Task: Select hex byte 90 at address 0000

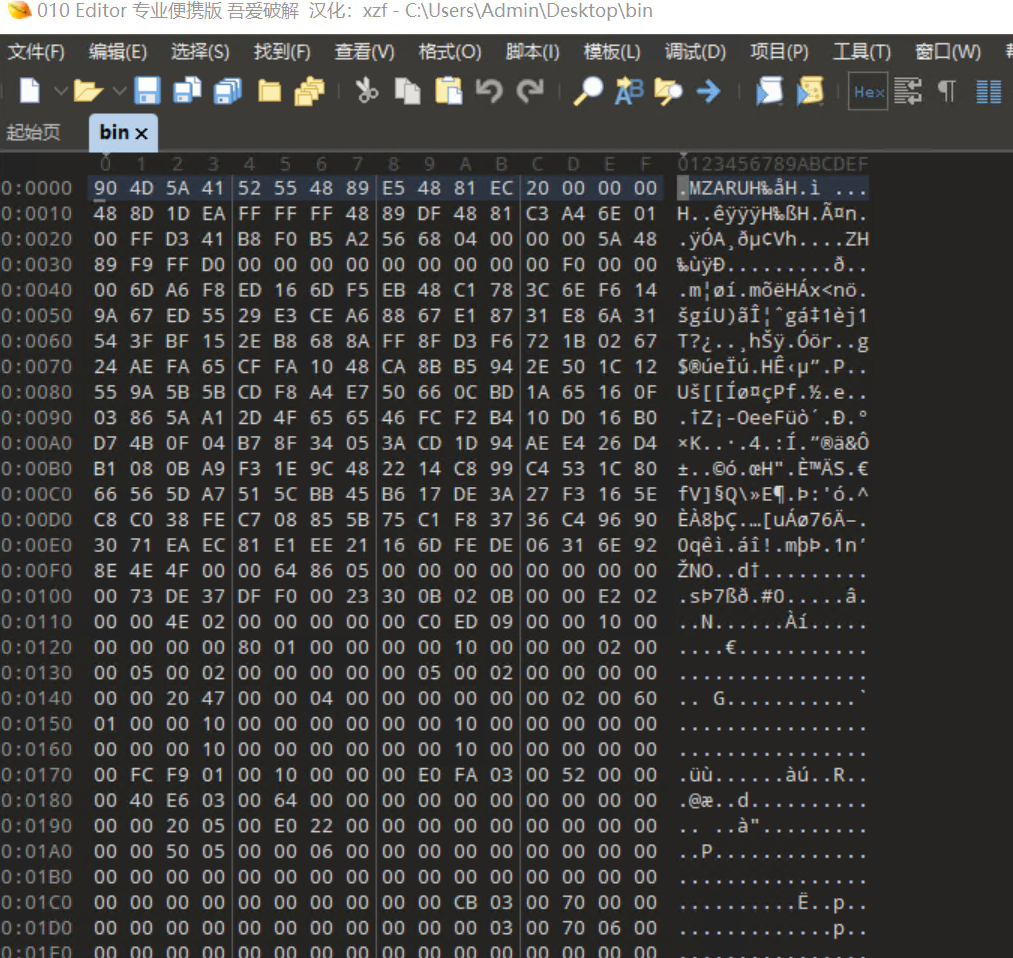Action: pyautogui.click(x=105, y=188)
